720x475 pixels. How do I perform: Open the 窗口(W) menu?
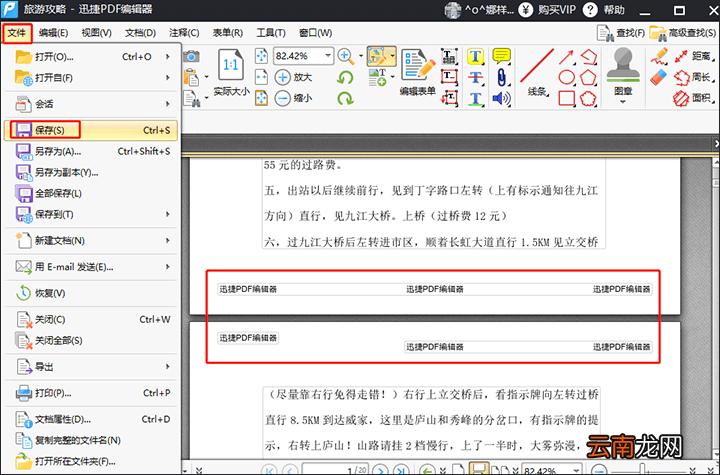click(x=315, y=33)
